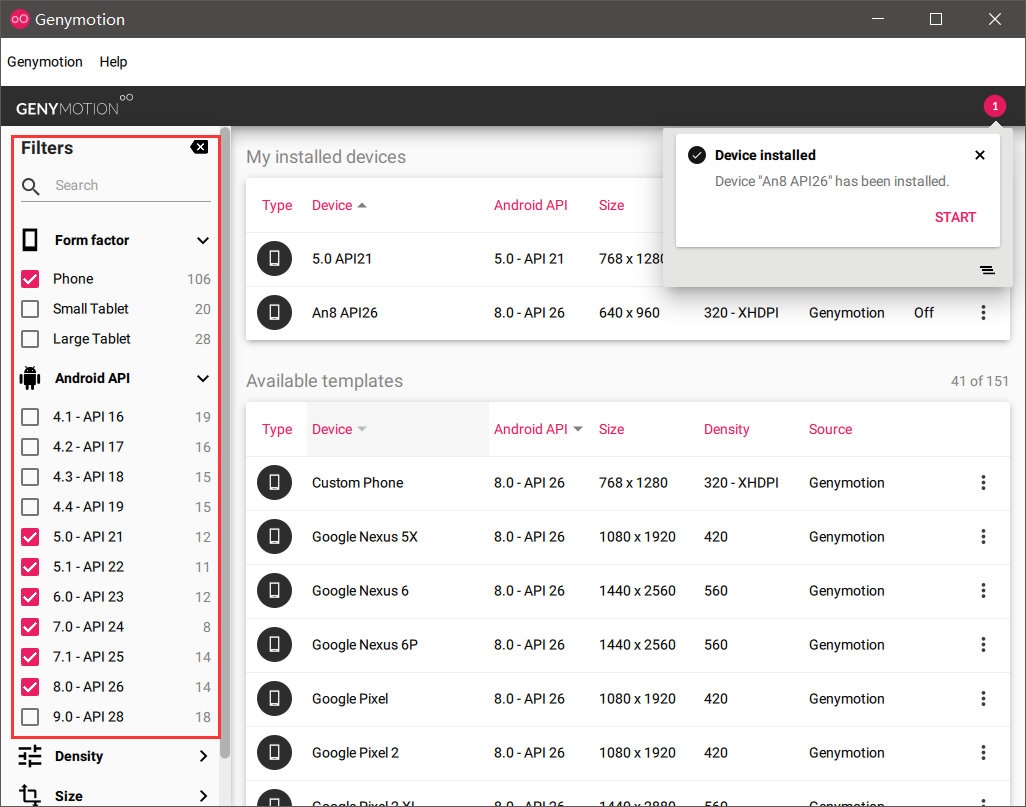Image resolution: width=1026 pixels, height=807 pixels.
Task: Click the phone icon of Google Pixel 2 row
Action: (274, 753)
